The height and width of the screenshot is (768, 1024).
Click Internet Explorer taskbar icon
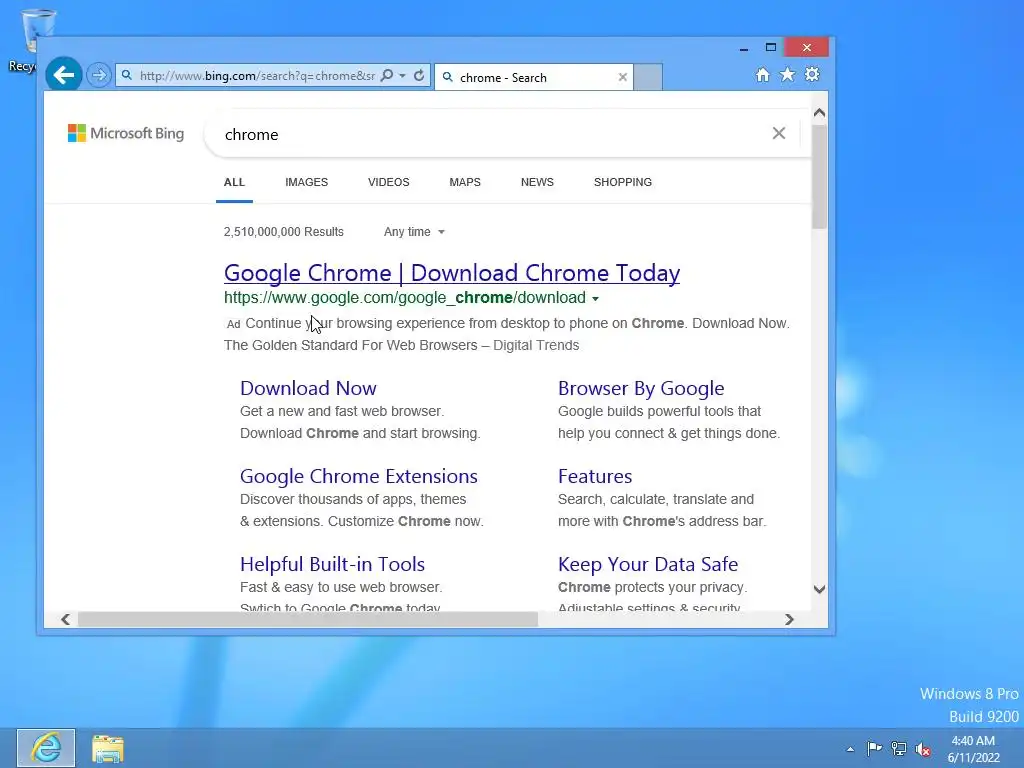click(x=46, y=748)
